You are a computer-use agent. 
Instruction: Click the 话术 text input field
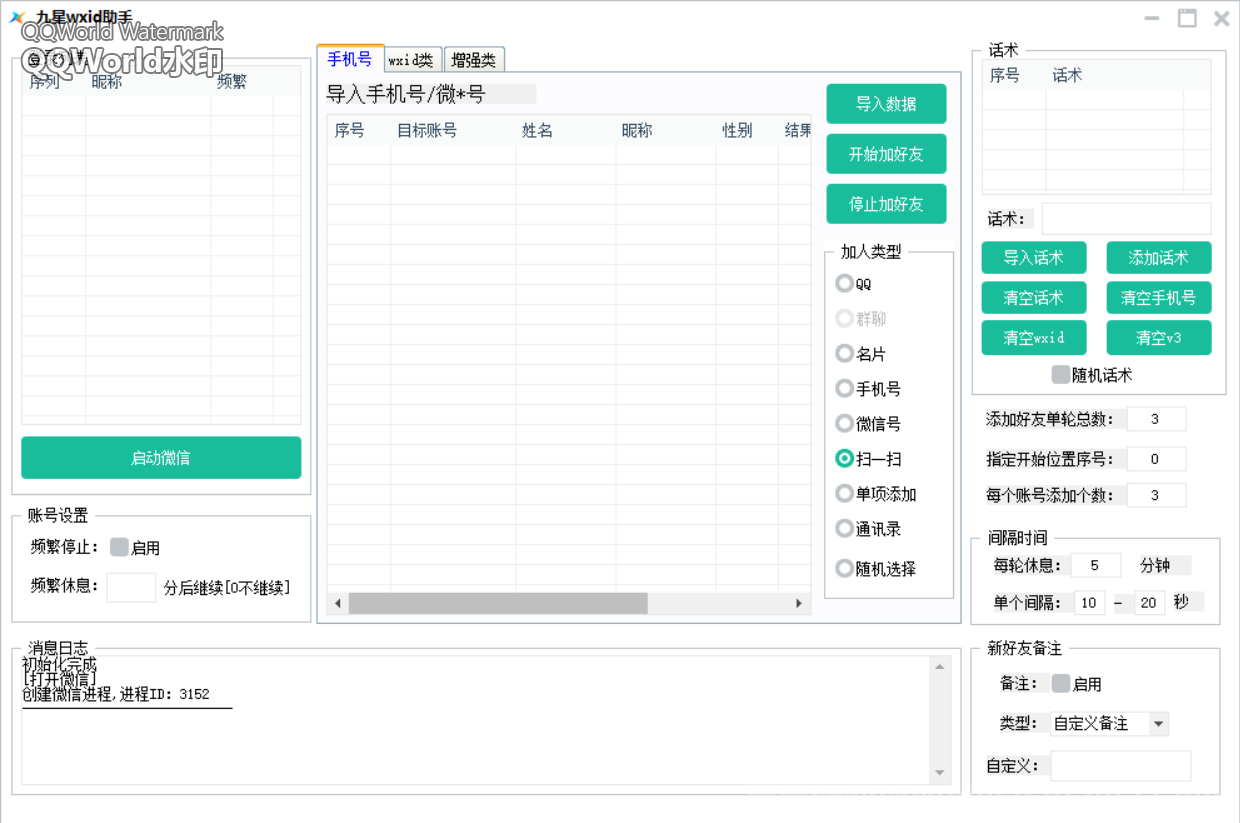(x=1126, y=219)
